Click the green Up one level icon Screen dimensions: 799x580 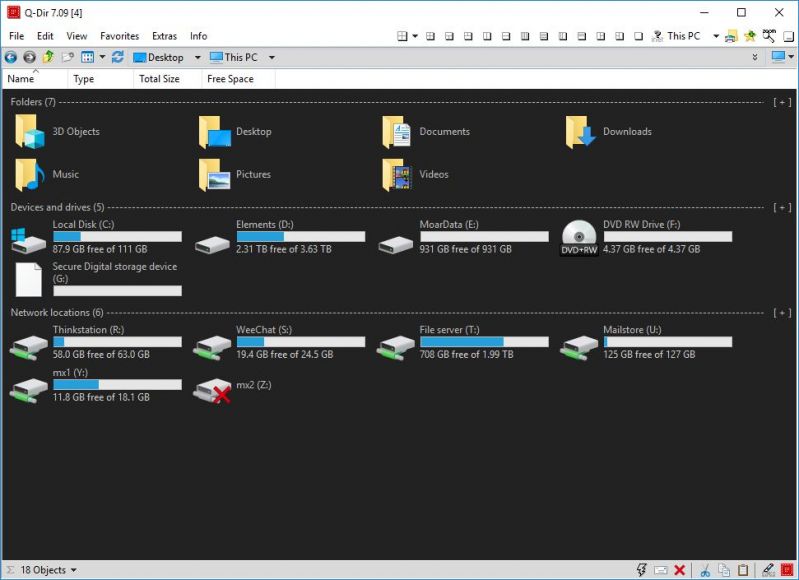pos(48,57)
